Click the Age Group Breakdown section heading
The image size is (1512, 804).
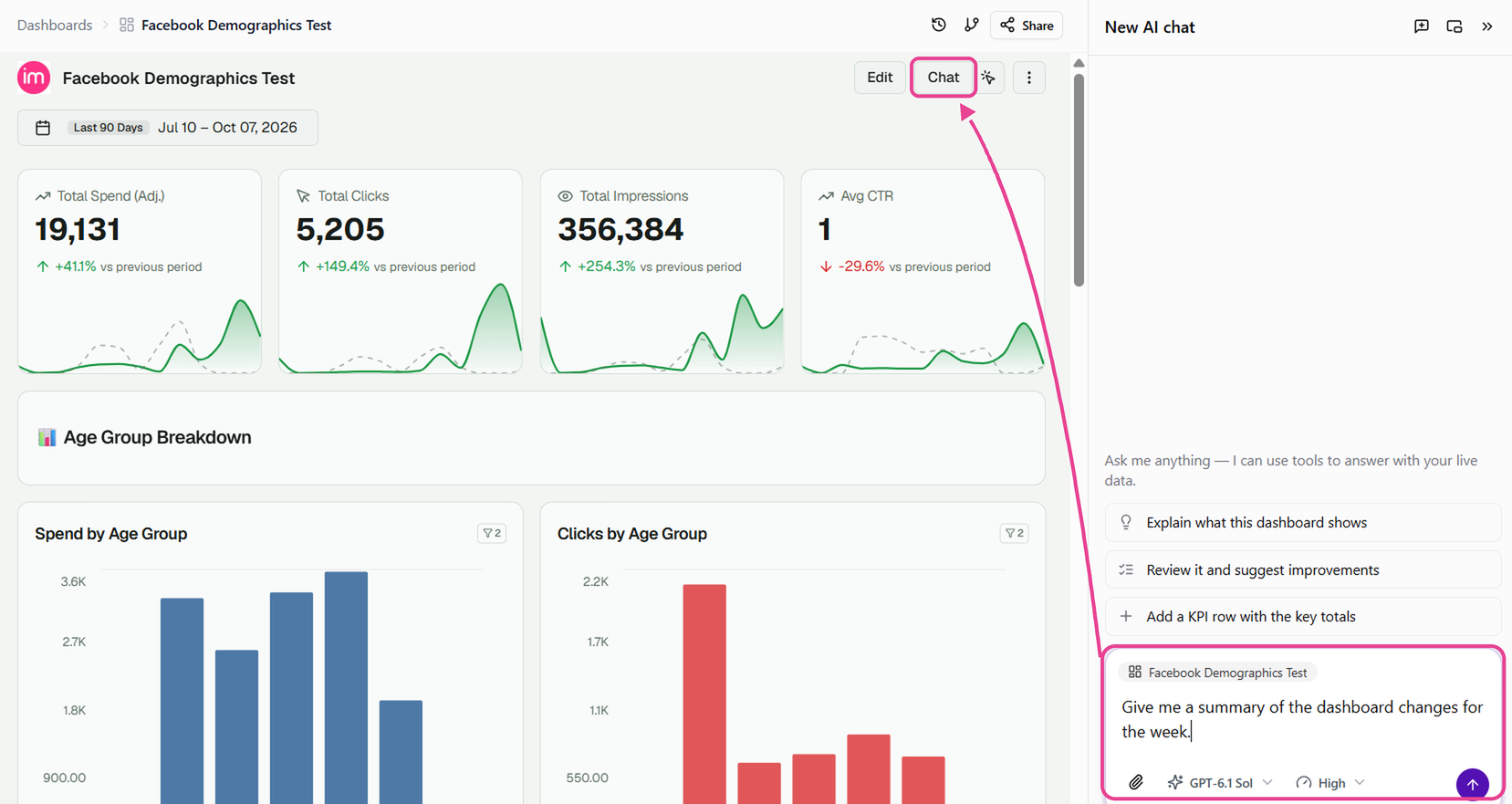coord(157,437)
